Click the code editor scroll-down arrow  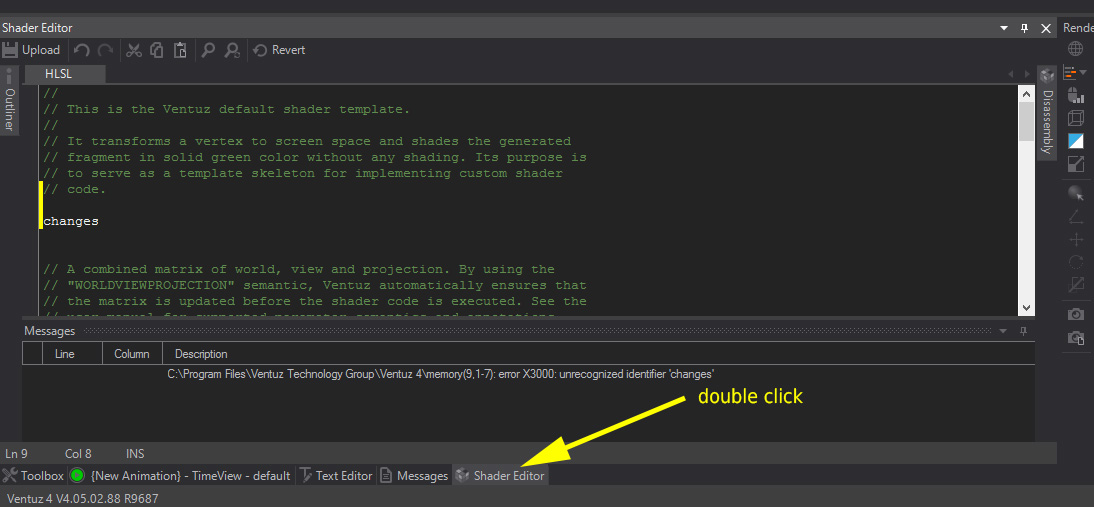click(x=1026, y=309)
